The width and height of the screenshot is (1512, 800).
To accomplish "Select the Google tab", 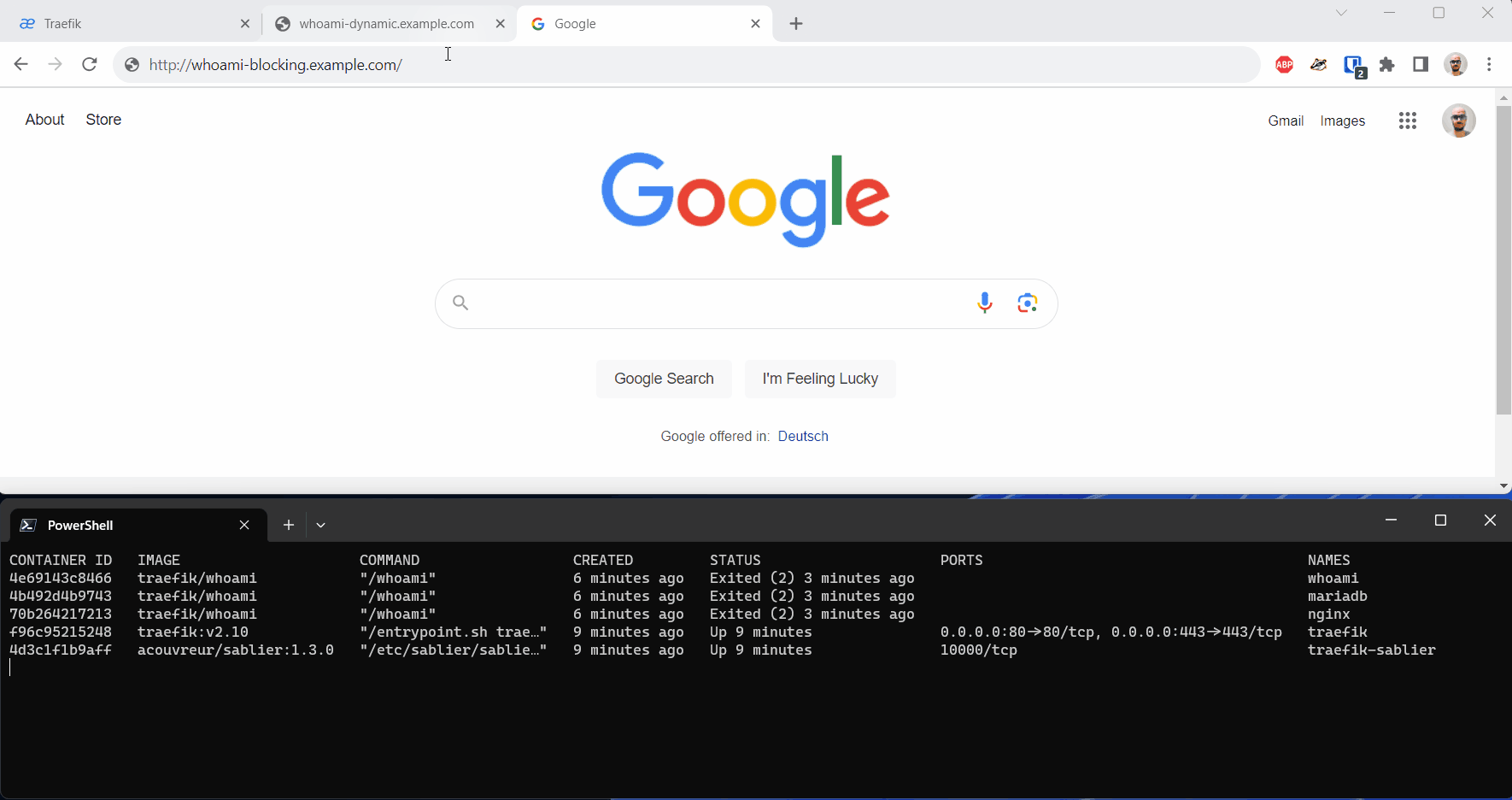I will click(644, 24).
